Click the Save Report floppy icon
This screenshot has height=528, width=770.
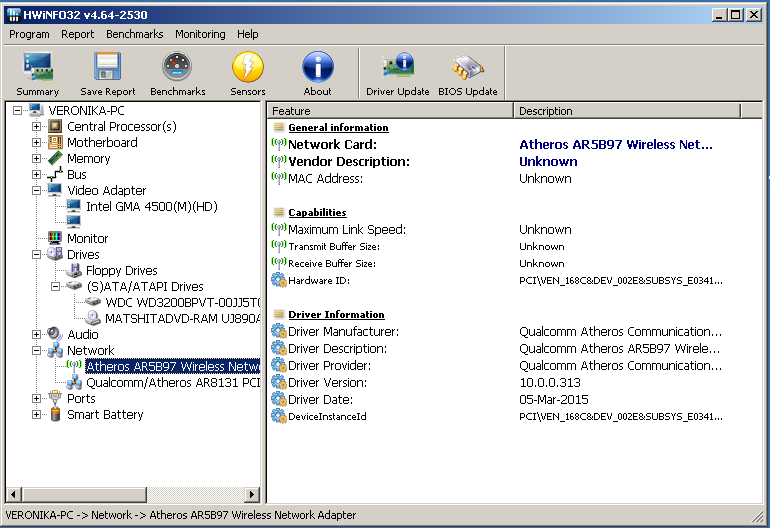[108, 67]
